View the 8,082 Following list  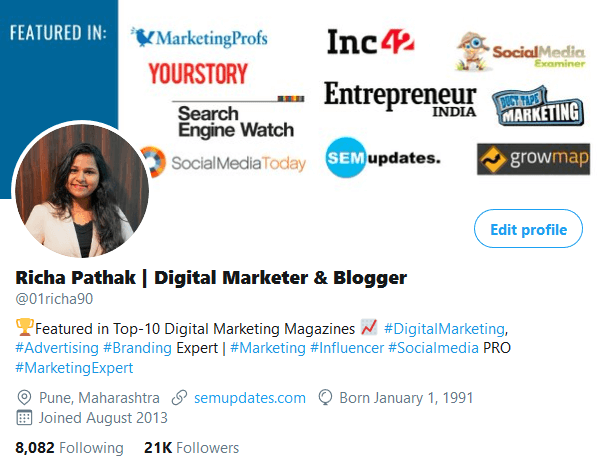pos(69,448)
